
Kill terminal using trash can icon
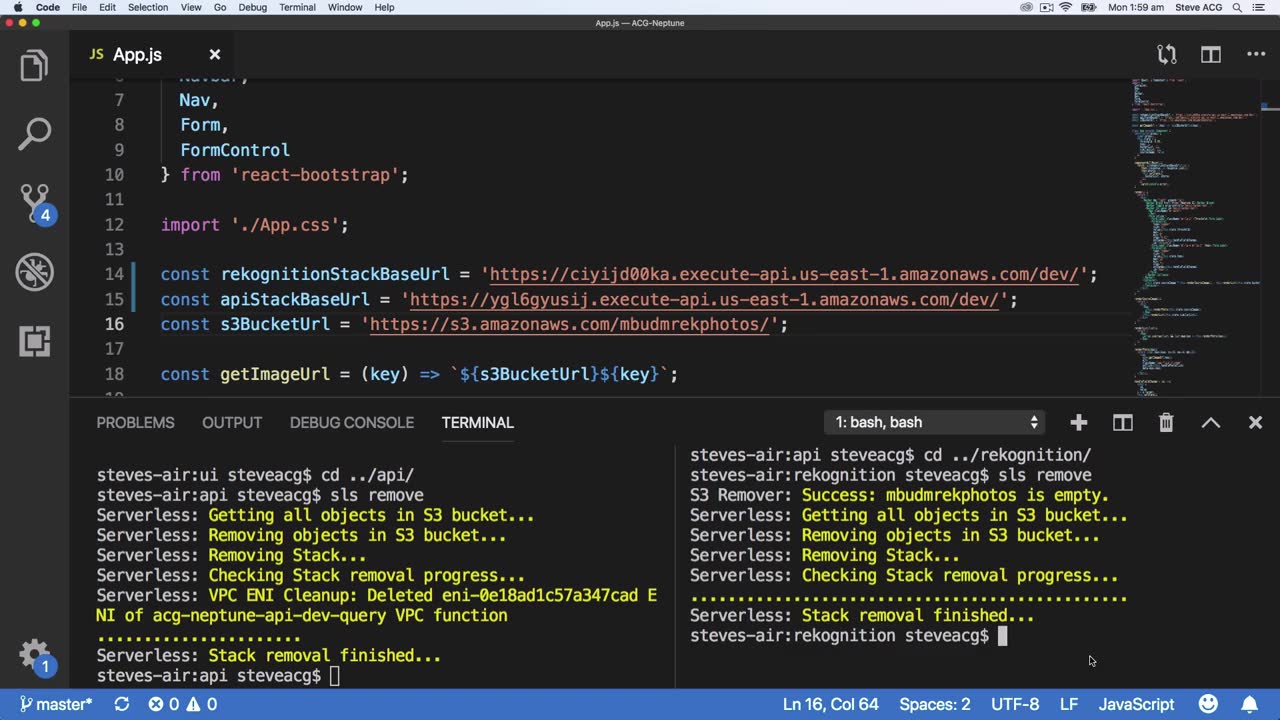click(1166, 423)
